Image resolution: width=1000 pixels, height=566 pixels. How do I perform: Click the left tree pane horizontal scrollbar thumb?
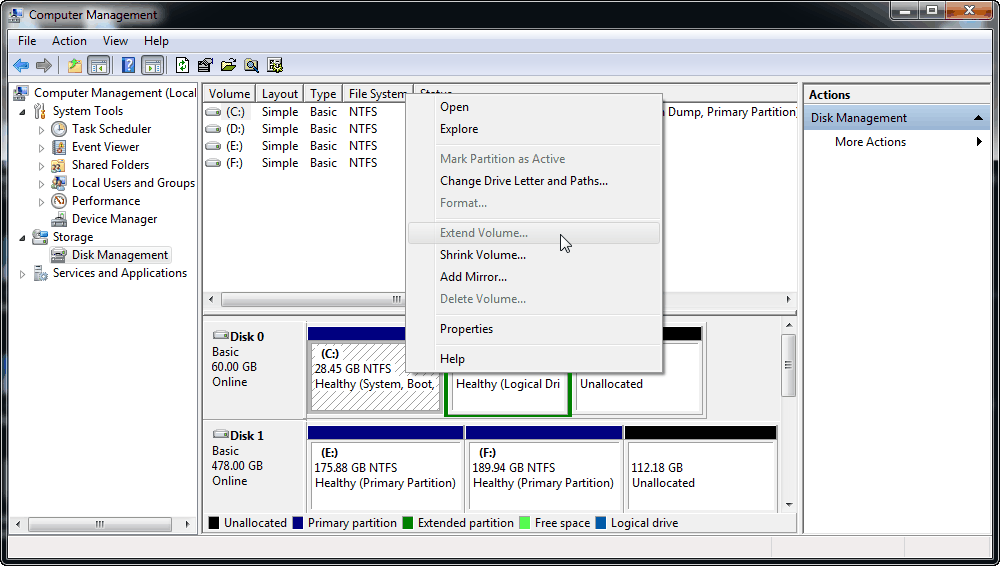pyautogui.click(x=100, y=525)
